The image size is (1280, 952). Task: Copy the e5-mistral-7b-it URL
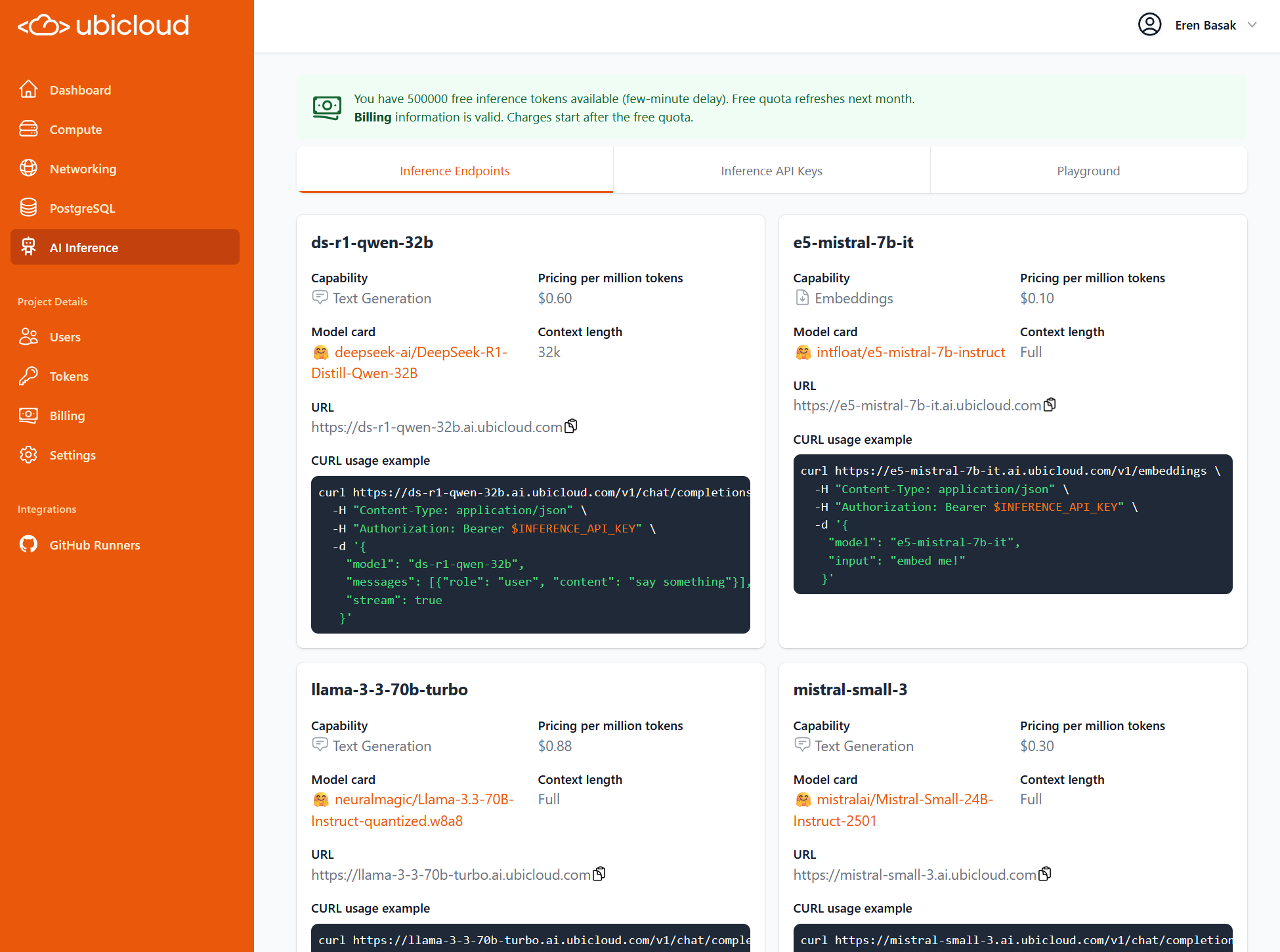pyautogui.click(x=1050, y=404)
